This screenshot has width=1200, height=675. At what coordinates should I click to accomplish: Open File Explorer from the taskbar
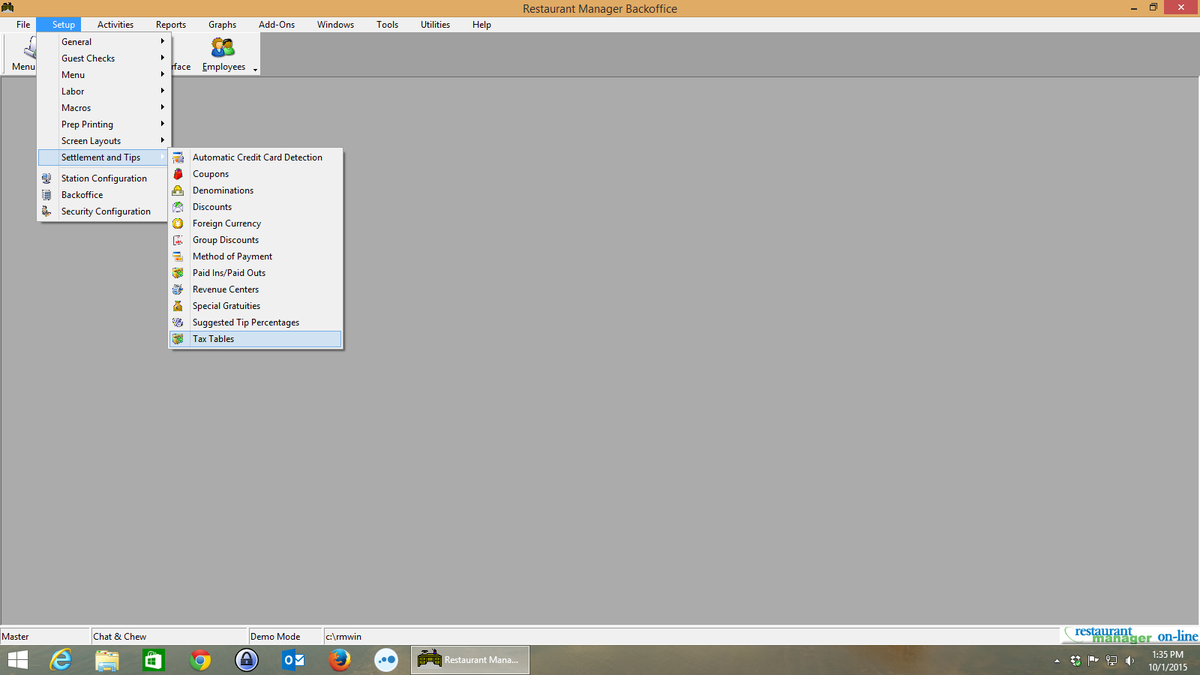tap(108, 660)
